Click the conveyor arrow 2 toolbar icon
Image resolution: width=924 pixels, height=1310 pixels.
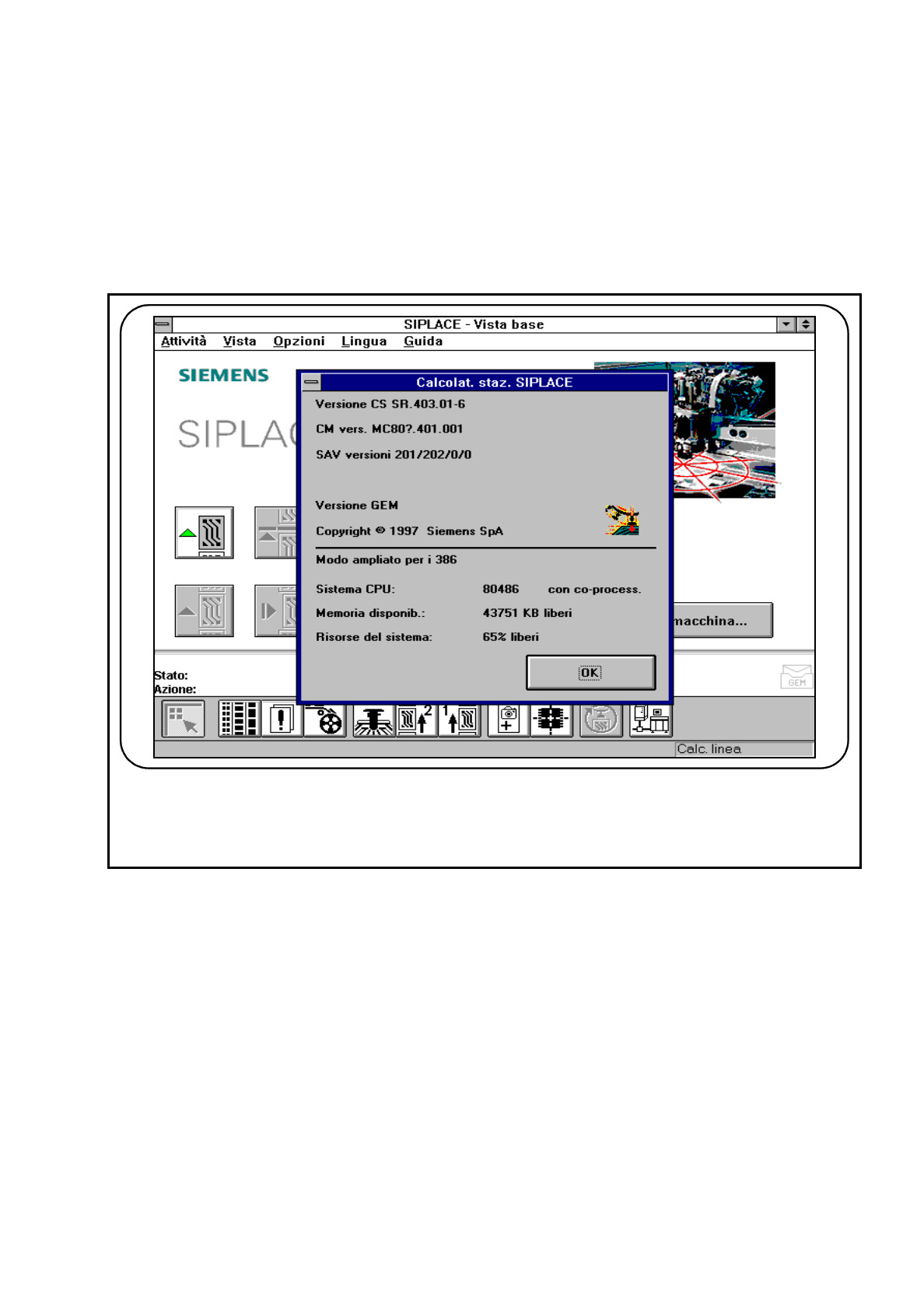coord(416,719)
